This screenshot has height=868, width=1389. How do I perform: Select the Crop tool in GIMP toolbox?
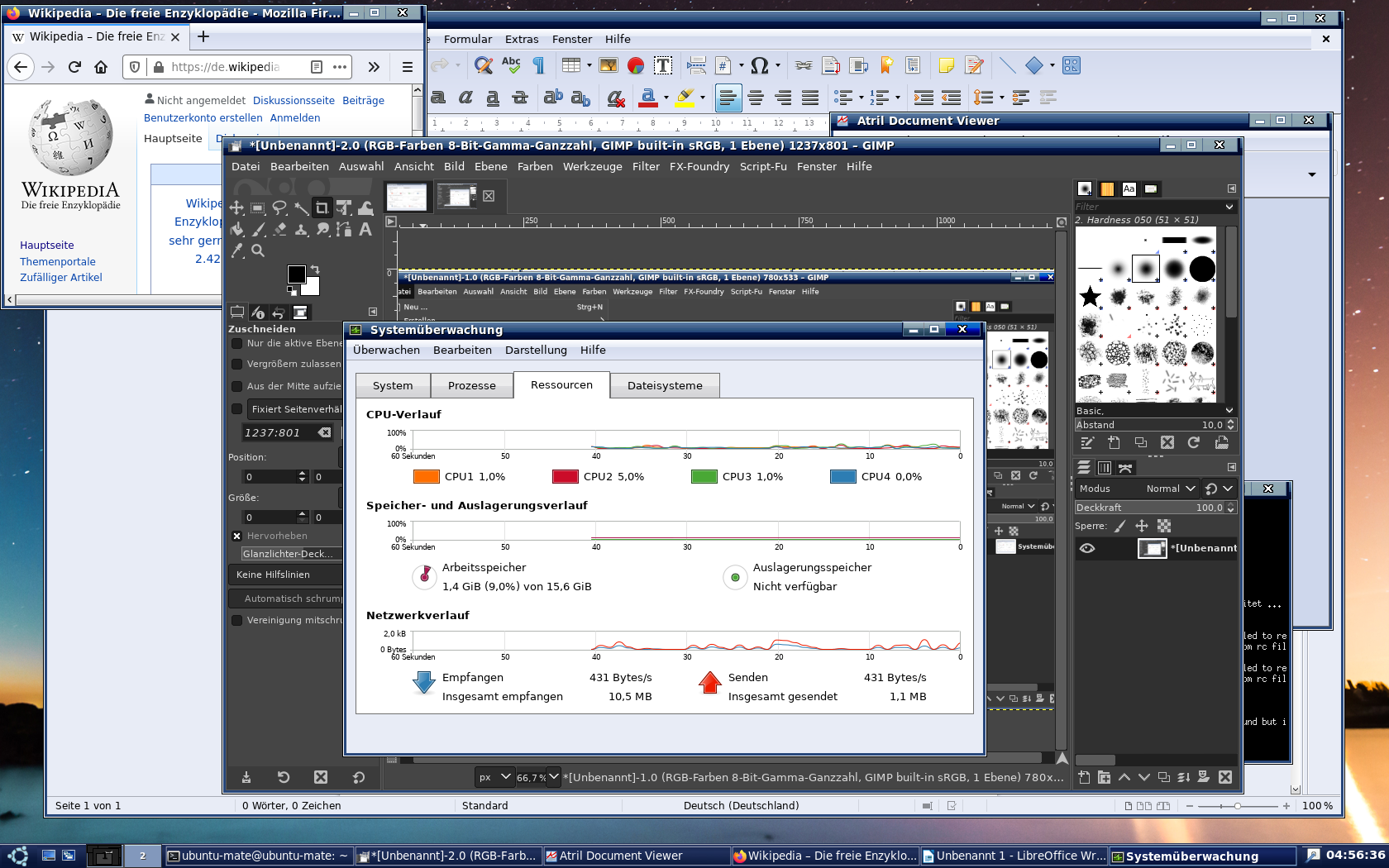322,207
